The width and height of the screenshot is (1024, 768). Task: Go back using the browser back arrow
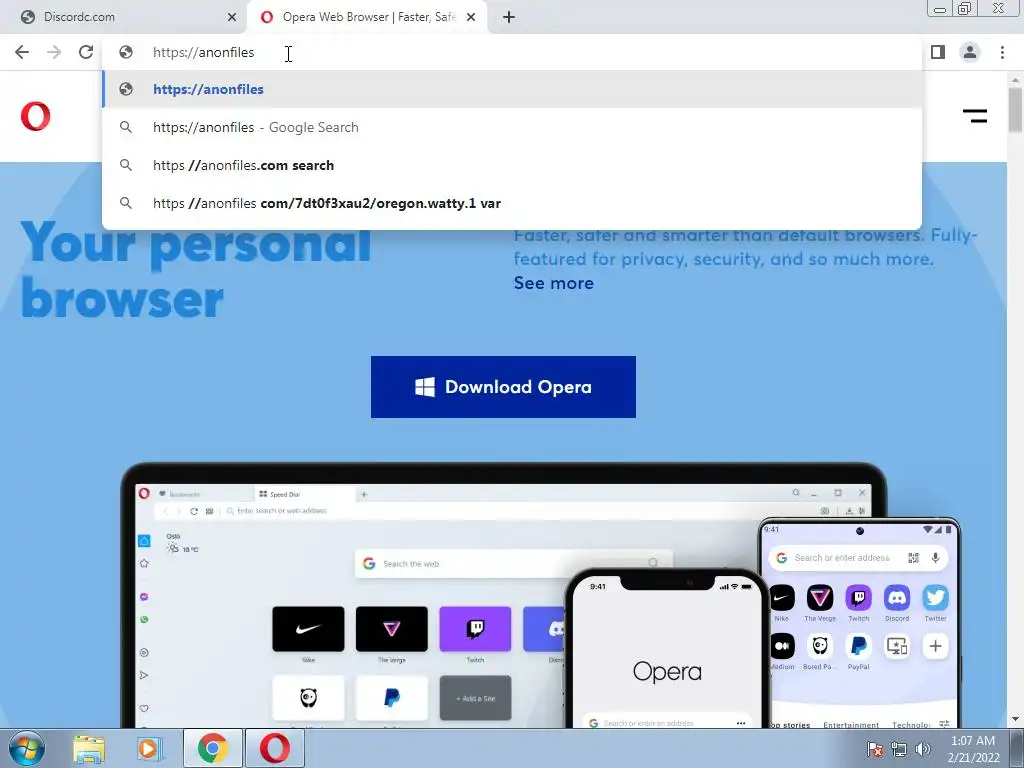22,52
